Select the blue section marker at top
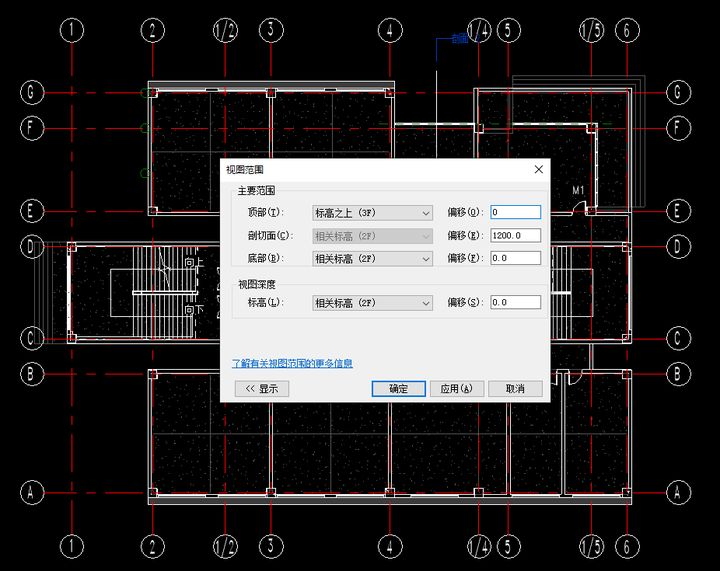Viewport: 720px width, 571px height. [459, 38]
